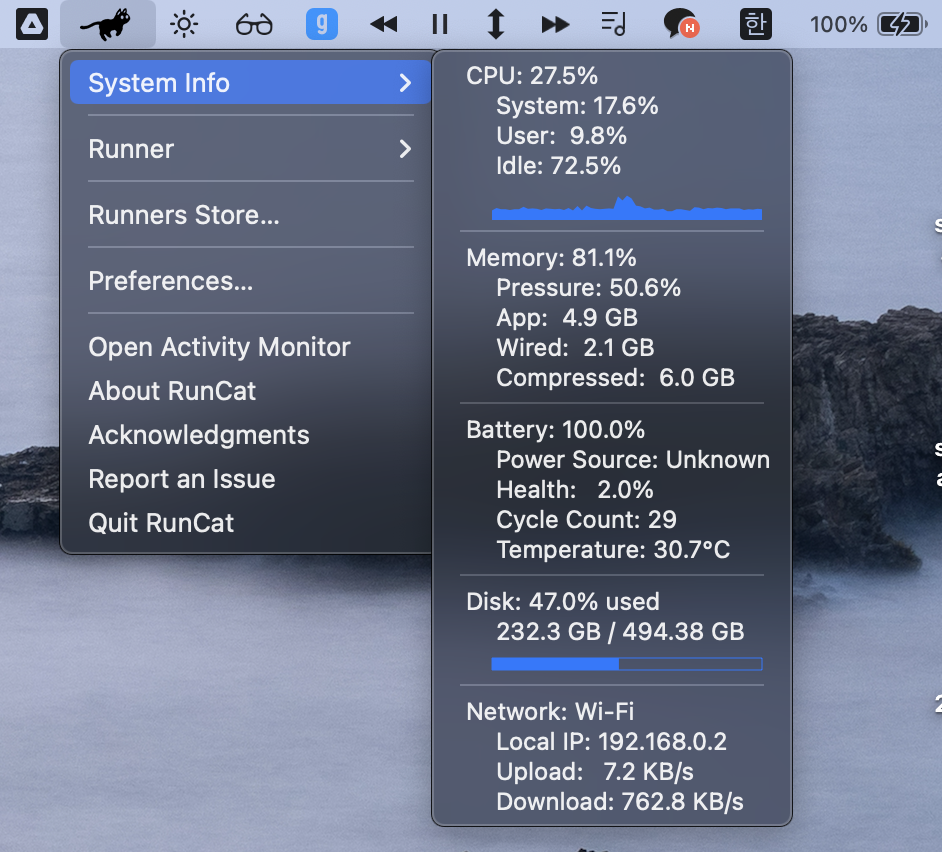
Task: Click the 'Power Source: Unknown' line
Action: (x=633, y=460)
